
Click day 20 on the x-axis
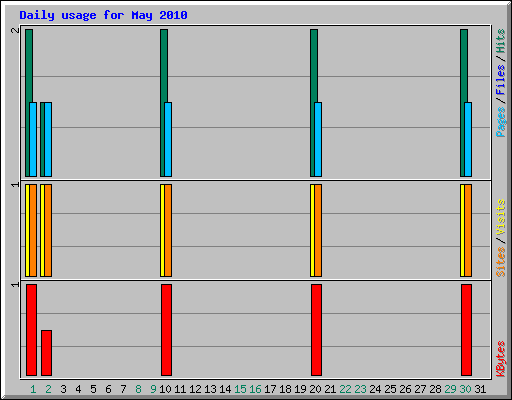tap(315, 389)
